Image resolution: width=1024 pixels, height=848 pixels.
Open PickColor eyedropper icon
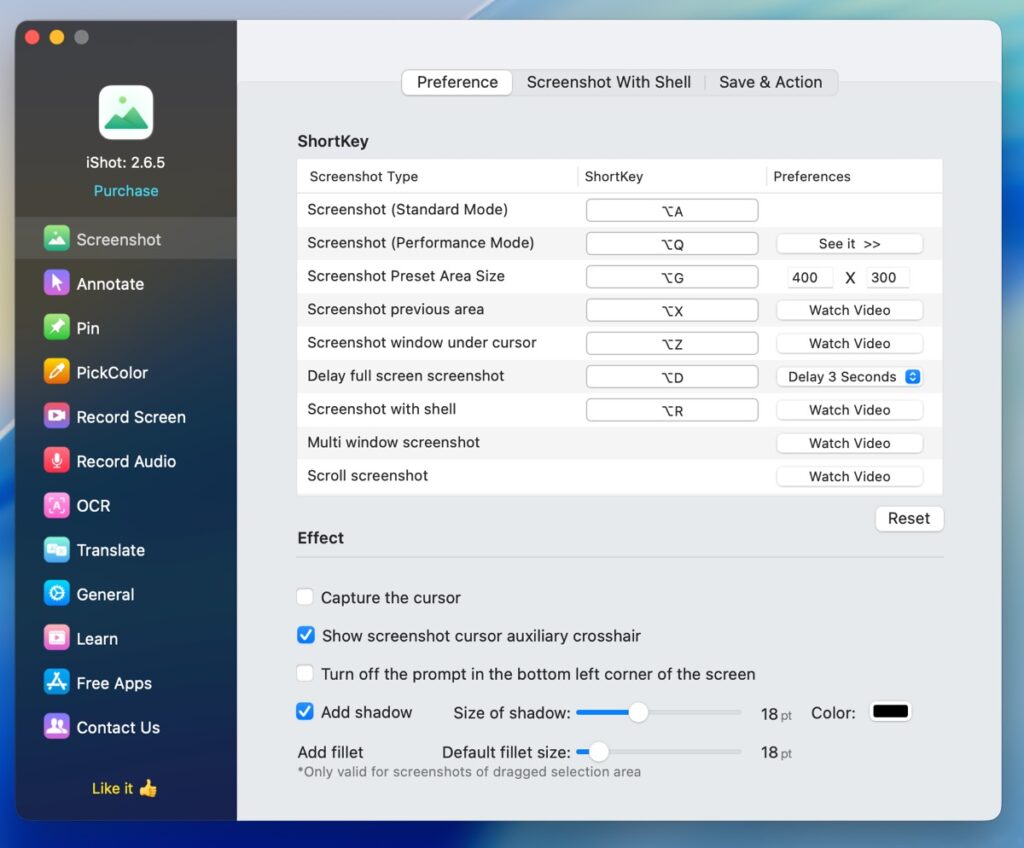[57, 372]
